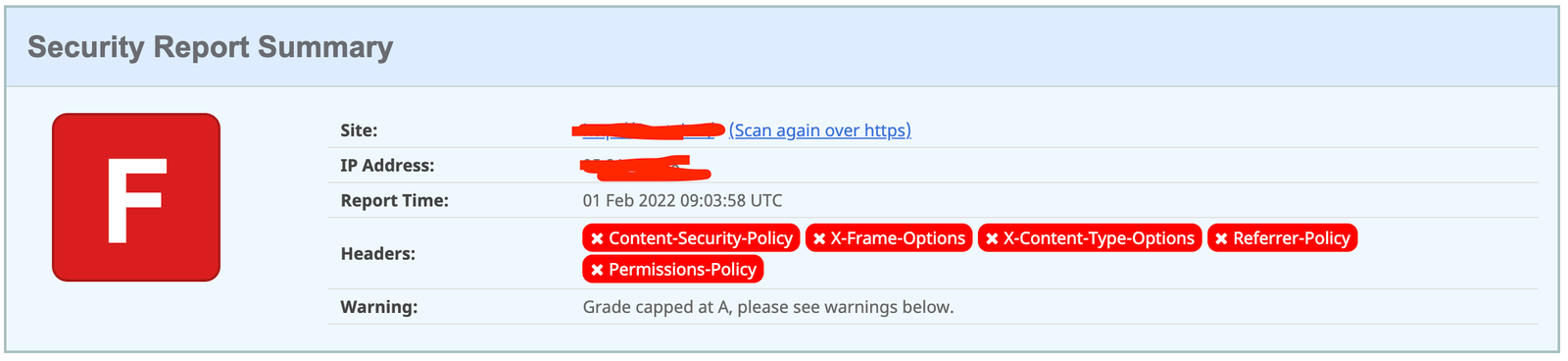Click the Headers row label
The height and width of the screenshot is (361, 1568).
(x=378, y=254)
